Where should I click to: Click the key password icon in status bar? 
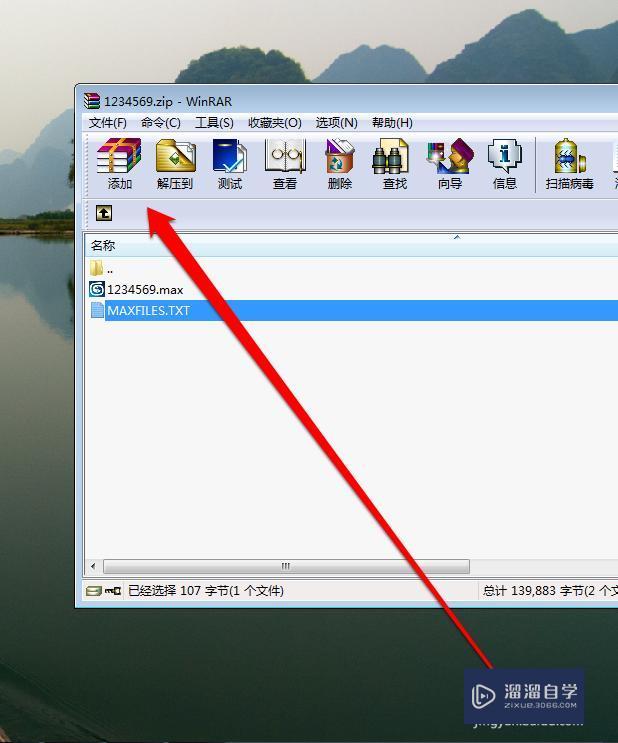pyautogui.click(x=113, y=591)
